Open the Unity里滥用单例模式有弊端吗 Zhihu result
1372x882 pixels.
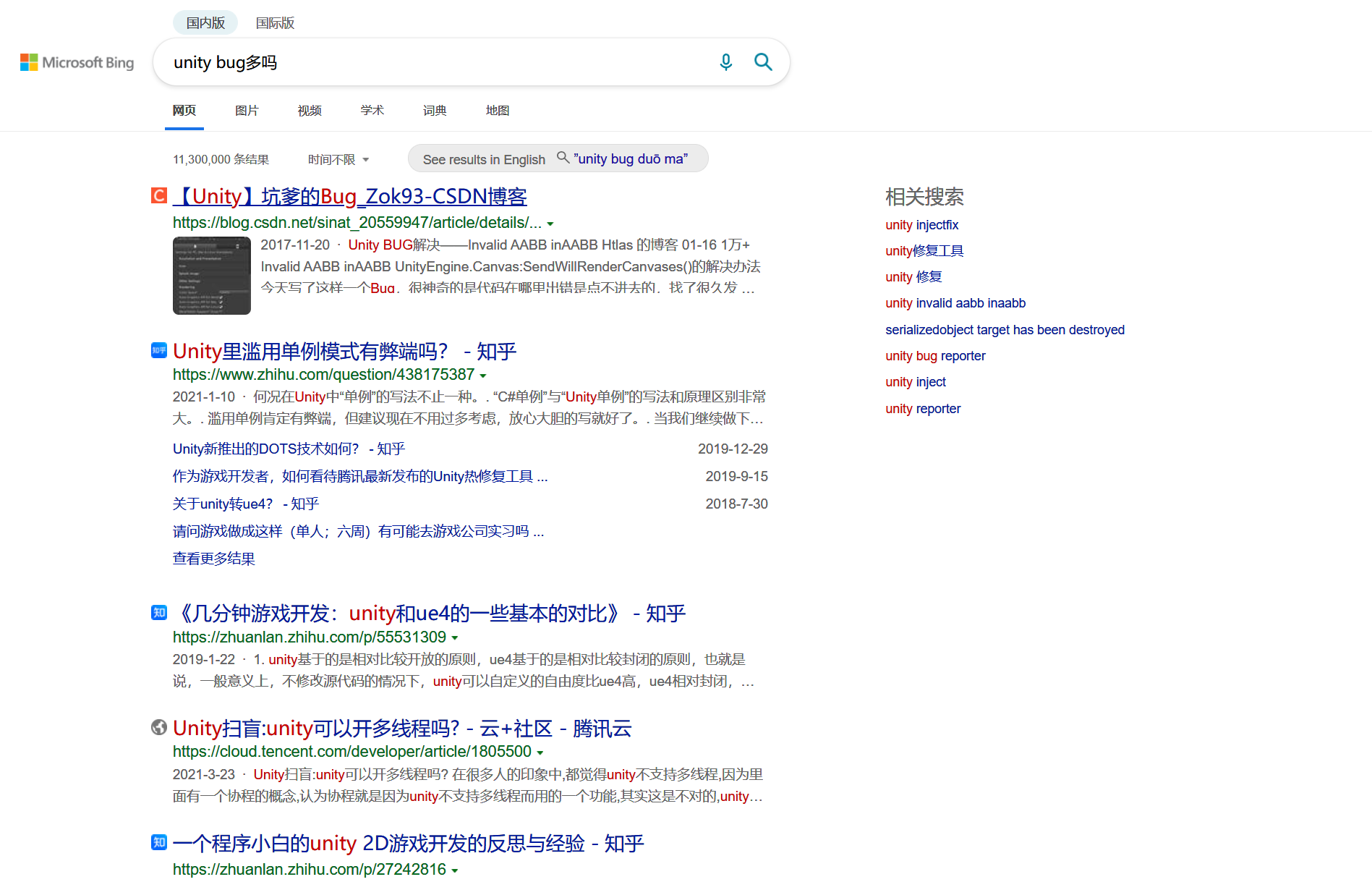[344, 351]
